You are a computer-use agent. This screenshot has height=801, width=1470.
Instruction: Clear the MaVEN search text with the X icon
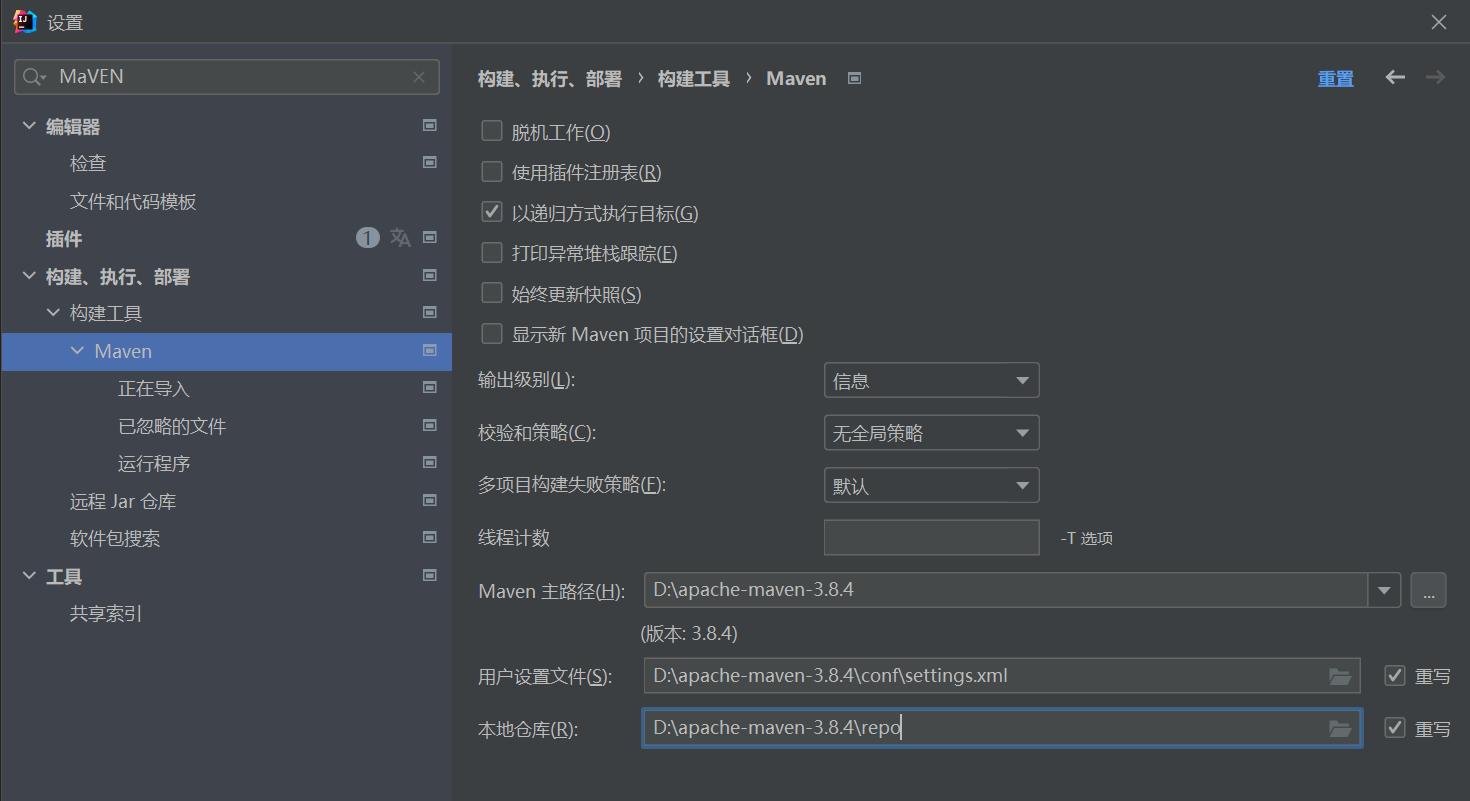[x=420, y=77]
